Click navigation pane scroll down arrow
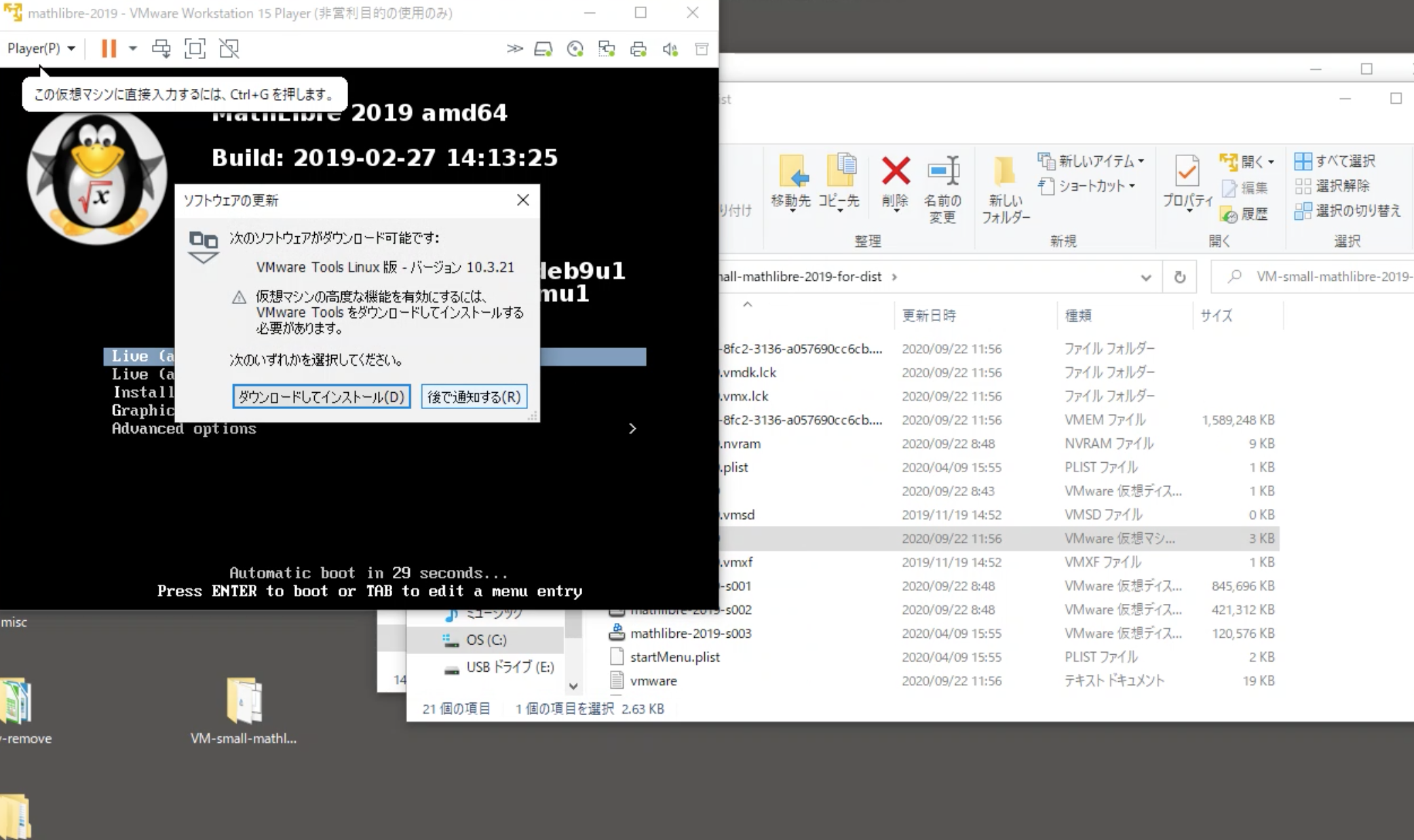 click(x=573, y=686)
